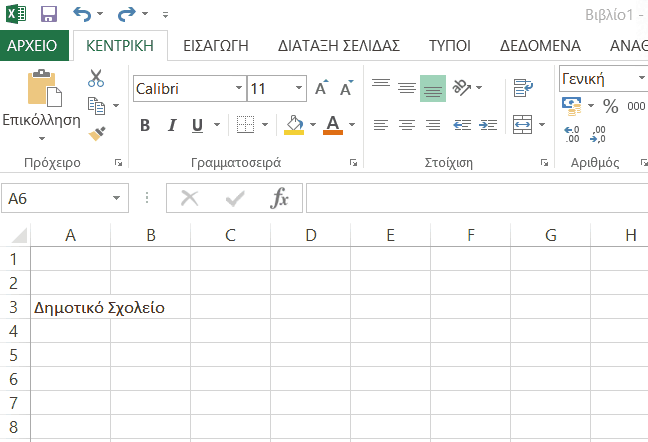
Task: Click the Increase Decimal icon
Action: [x=572, y=133]
